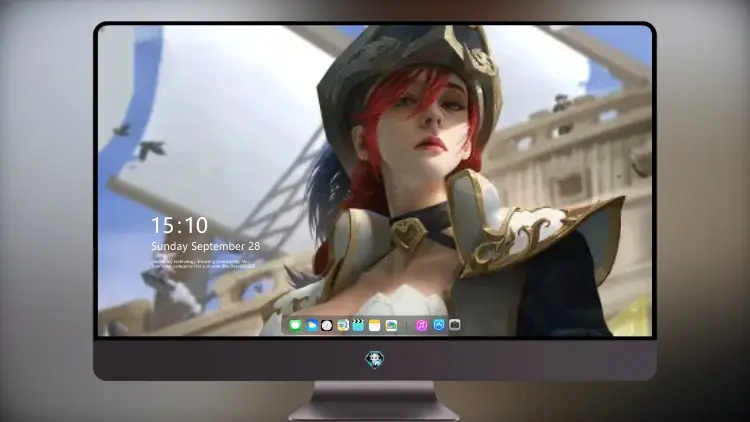Open the Clock app in dock

[327, 326]
